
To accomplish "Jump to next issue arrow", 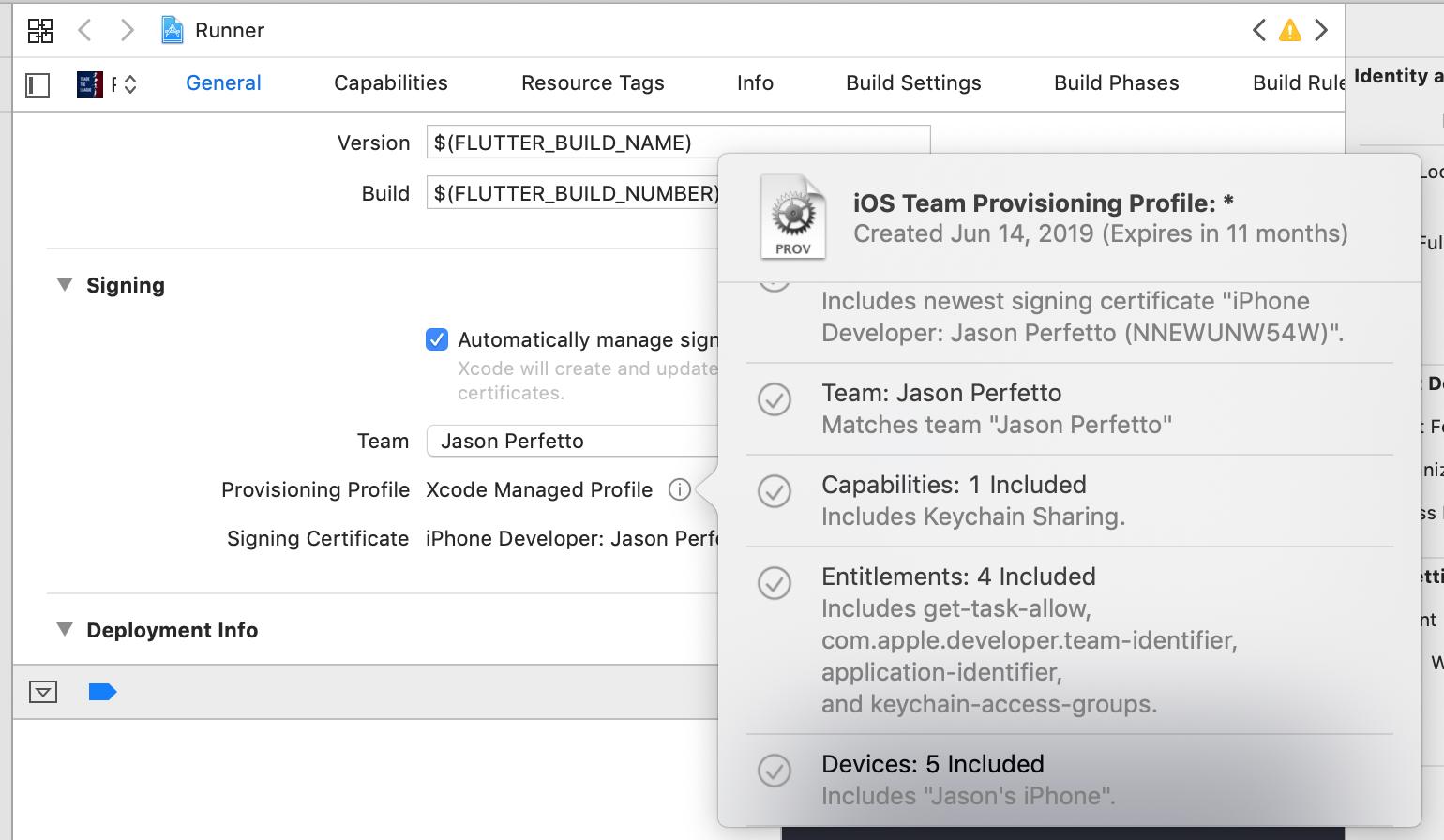I will [1321, 30].
